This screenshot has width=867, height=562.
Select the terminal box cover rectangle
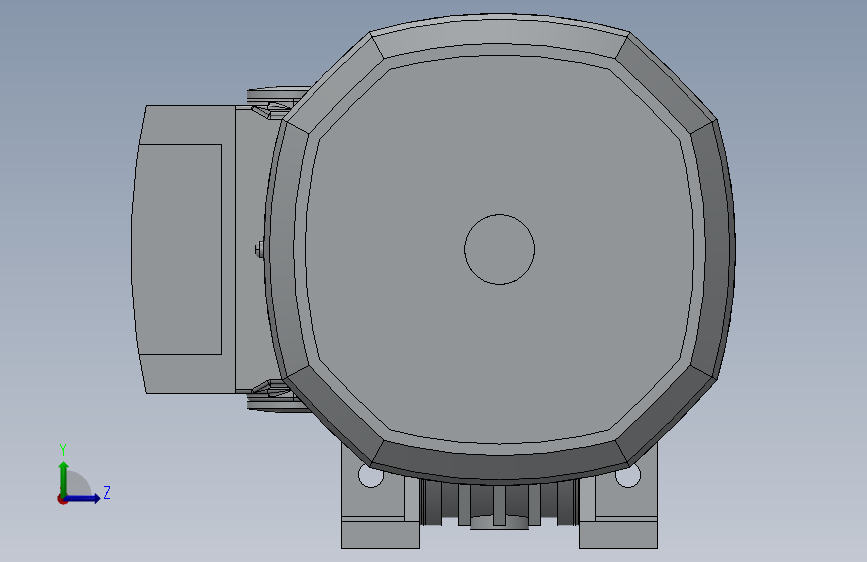pyautogui.click(x=179, y=249)
